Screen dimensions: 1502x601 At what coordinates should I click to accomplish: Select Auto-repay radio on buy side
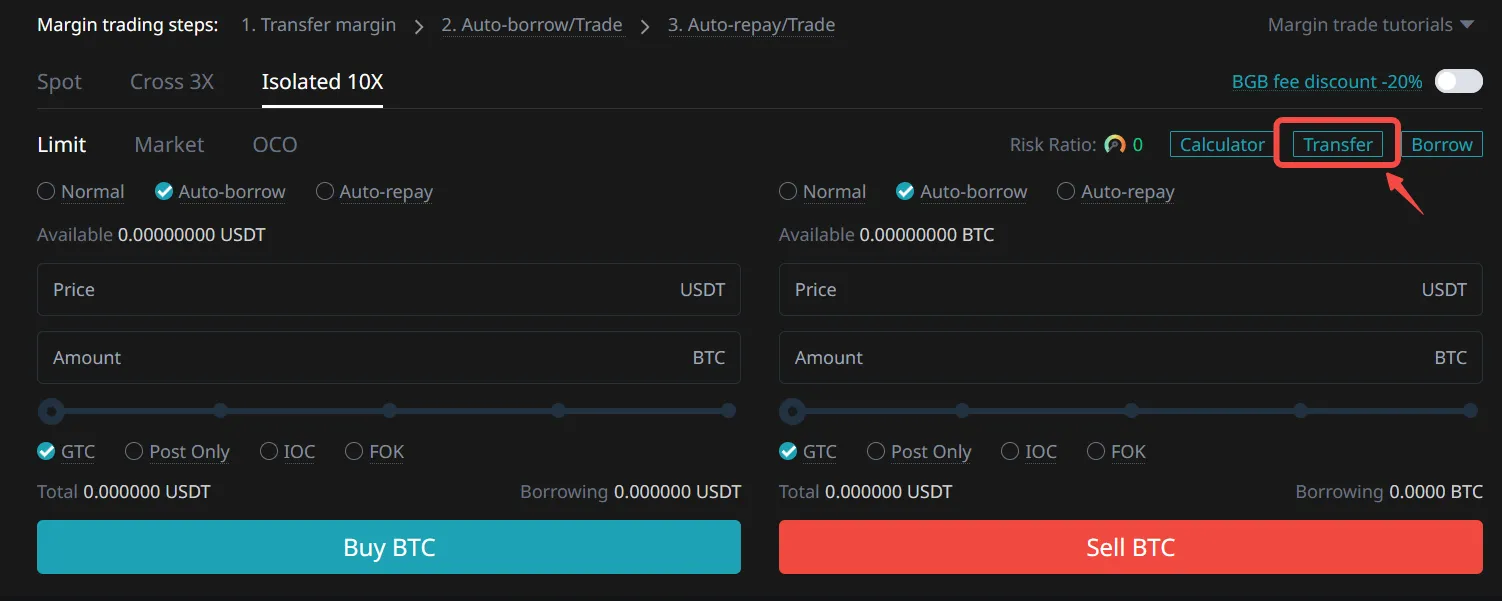pos(325,192)
